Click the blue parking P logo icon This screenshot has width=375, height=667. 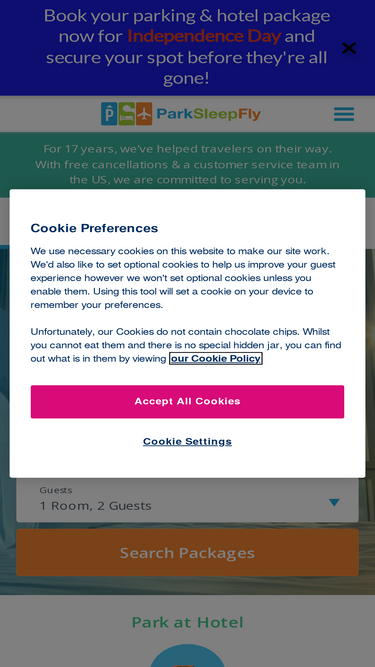pyautogui.click(x=109, y=114)
